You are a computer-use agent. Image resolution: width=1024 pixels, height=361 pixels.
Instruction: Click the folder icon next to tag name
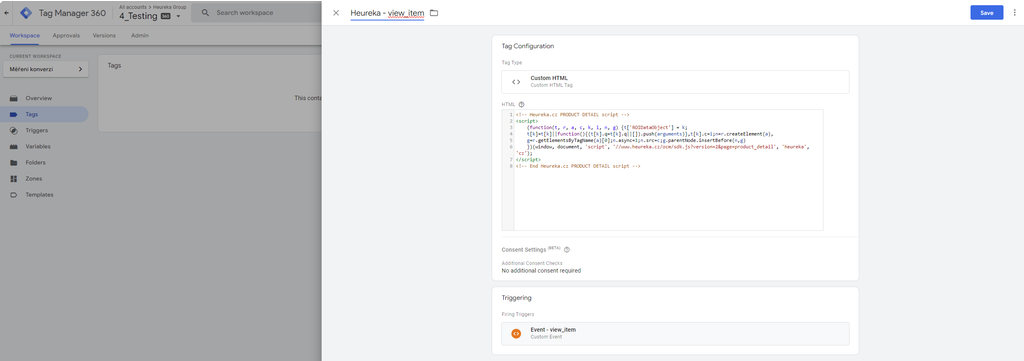click(434, 13)
